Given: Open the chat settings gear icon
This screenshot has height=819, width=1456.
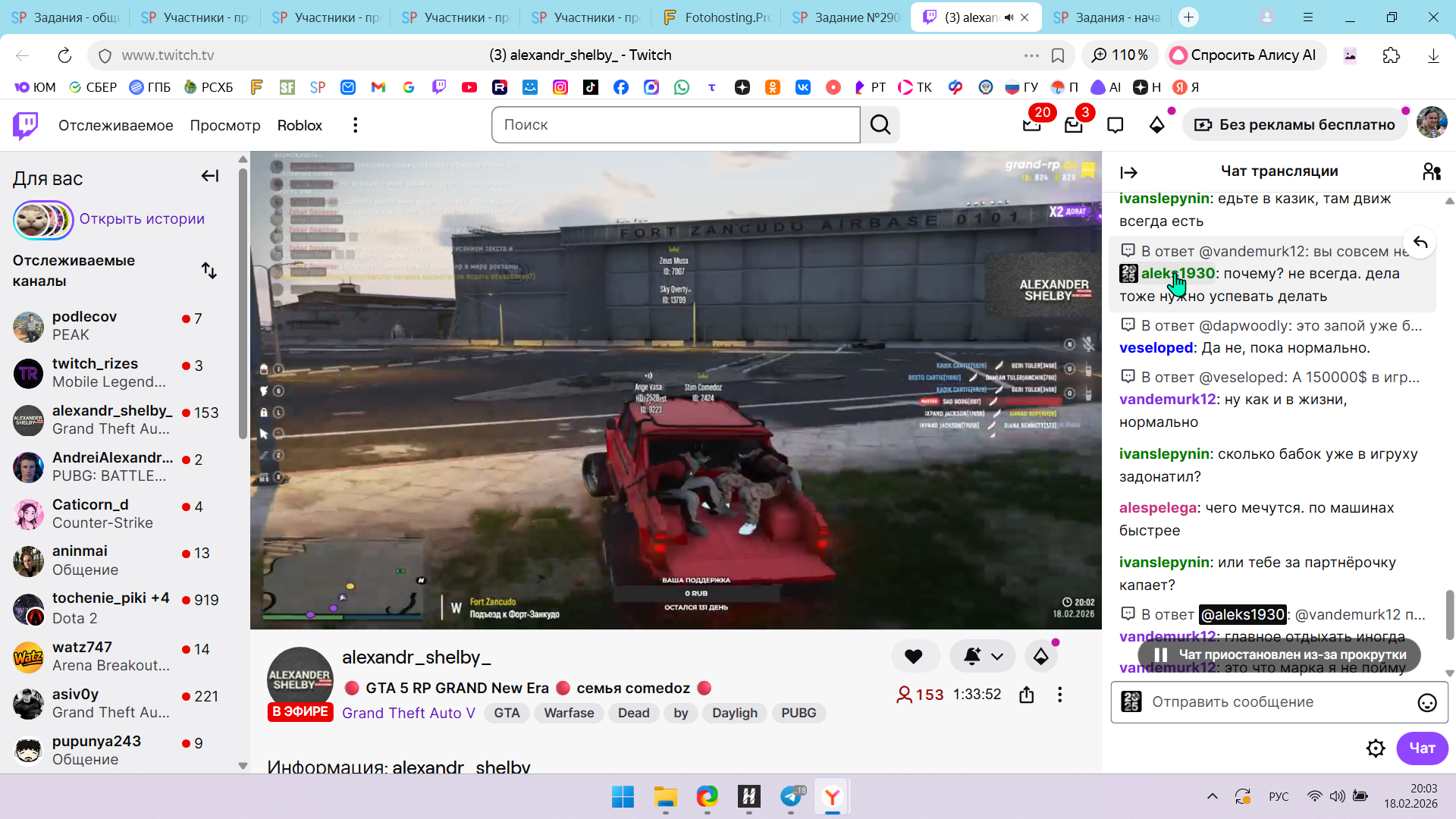Looking at the screenshot, I should pos(1375,748).
